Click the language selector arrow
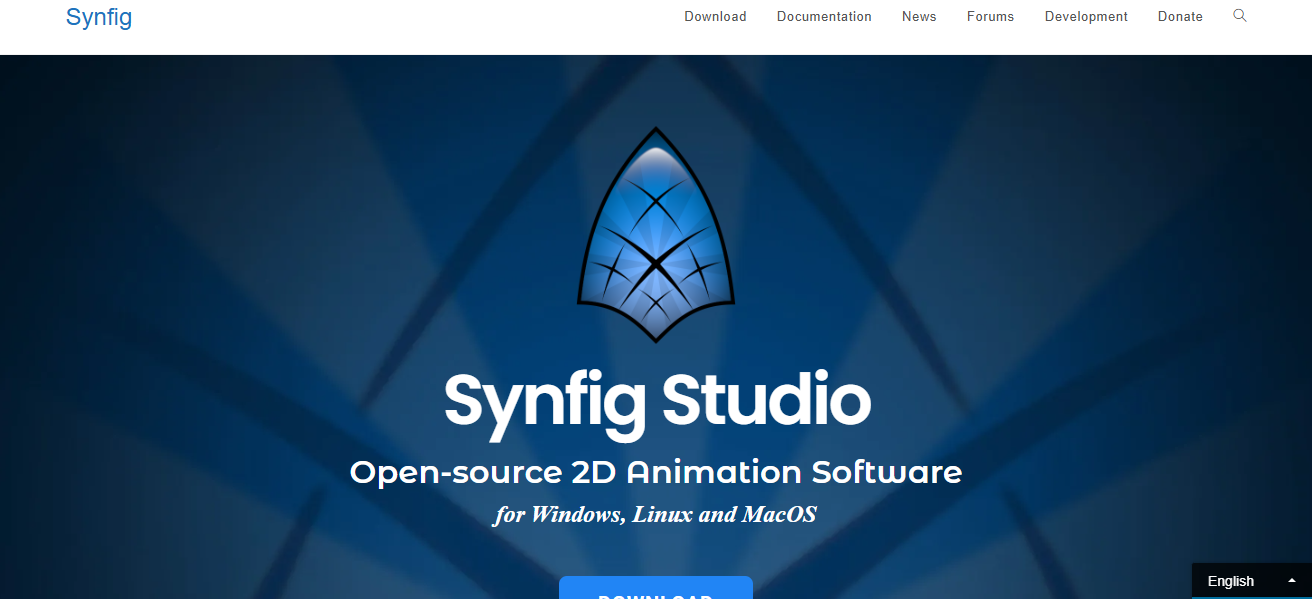 pos(1291,581)
